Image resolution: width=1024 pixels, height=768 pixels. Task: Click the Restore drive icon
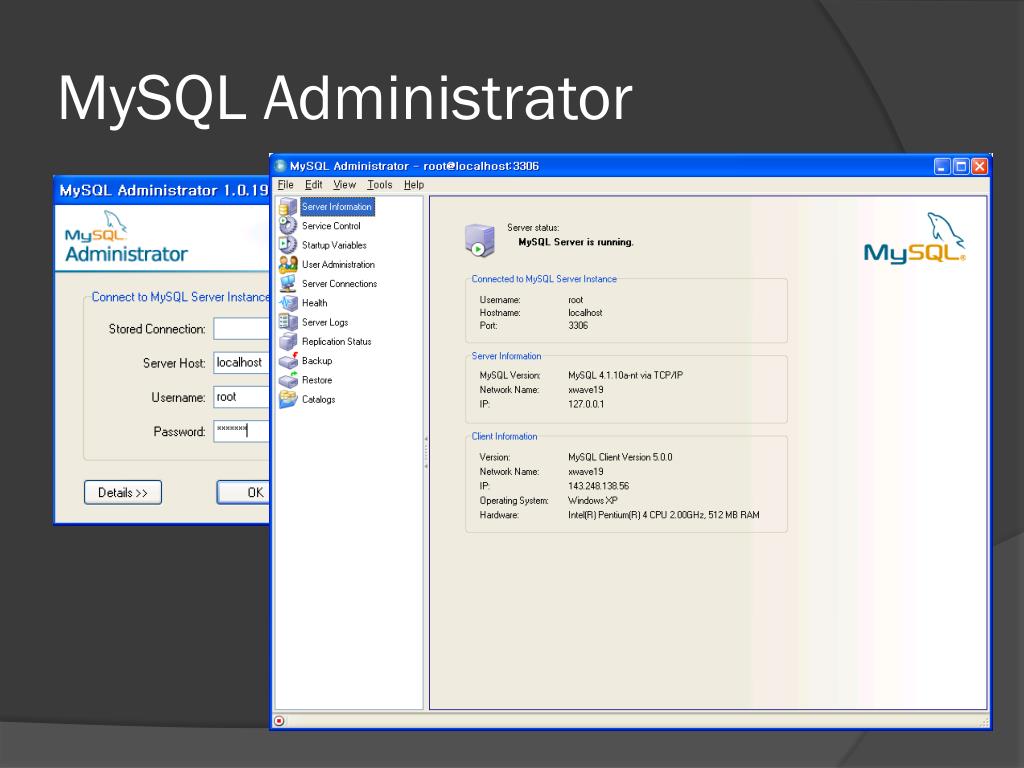click(x=288, y=380)
